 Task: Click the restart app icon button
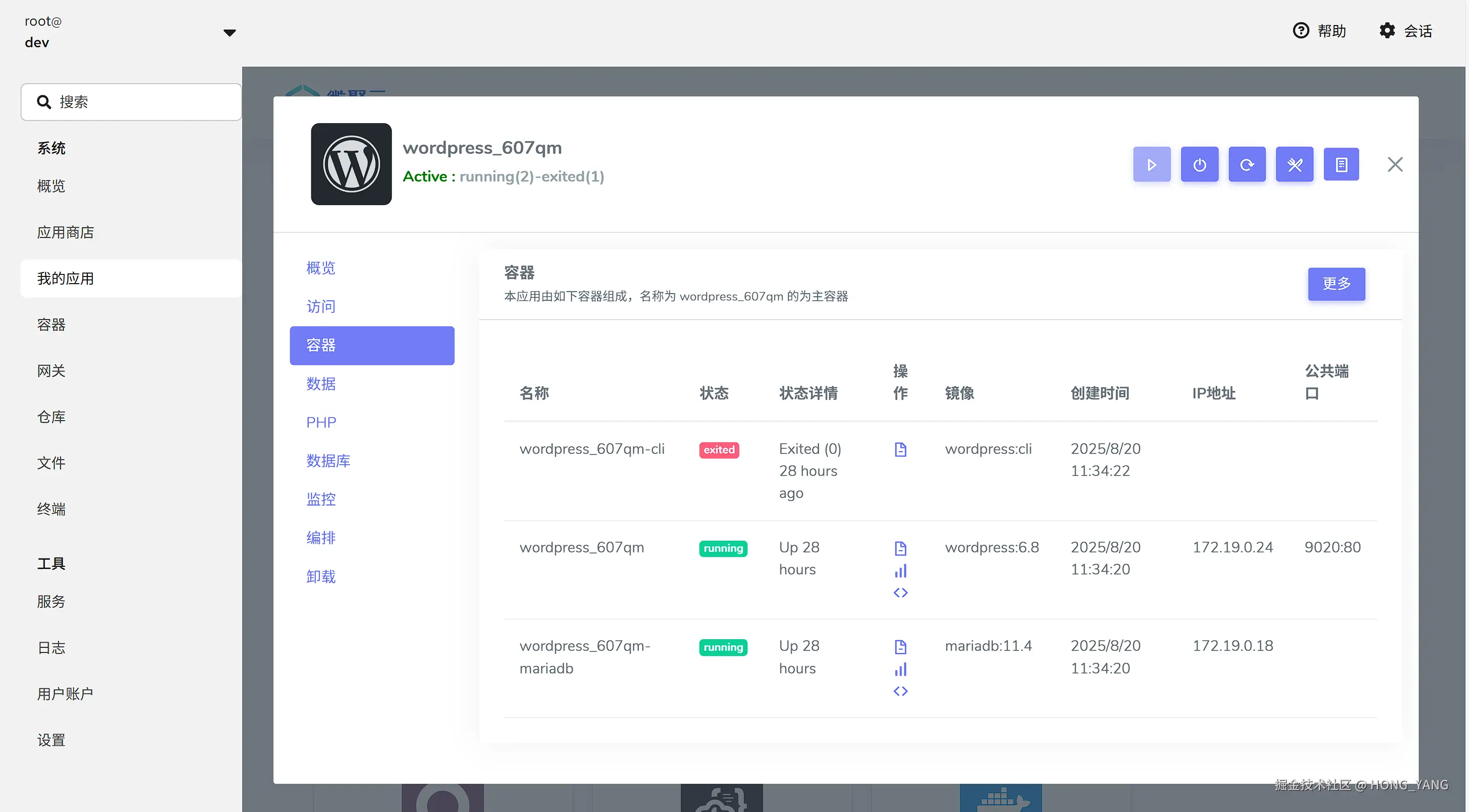[1247, 164]
